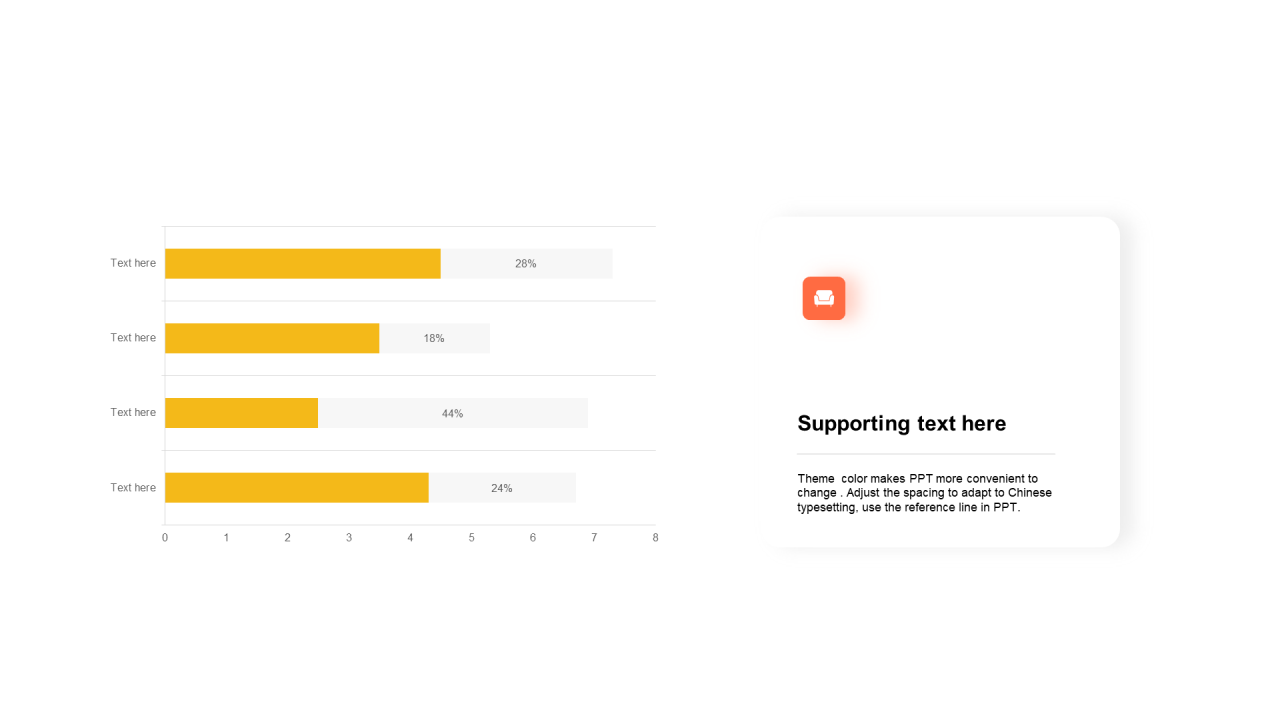
Task: Select the yellow bar in the 24% row
Action: click(296, 488)
